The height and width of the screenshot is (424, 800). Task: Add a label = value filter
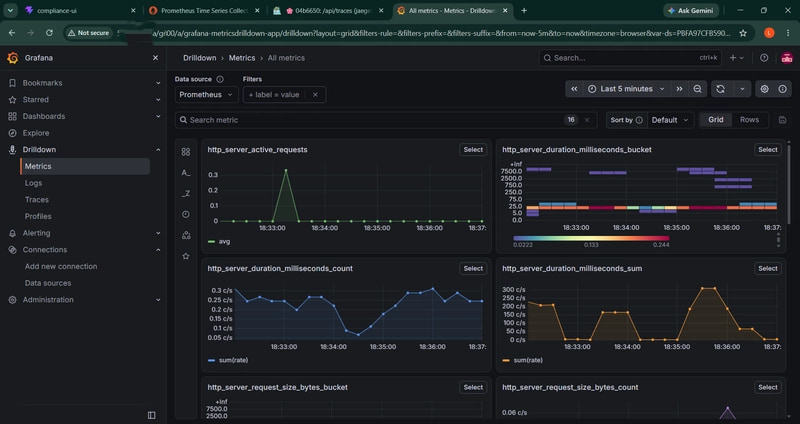274,95
